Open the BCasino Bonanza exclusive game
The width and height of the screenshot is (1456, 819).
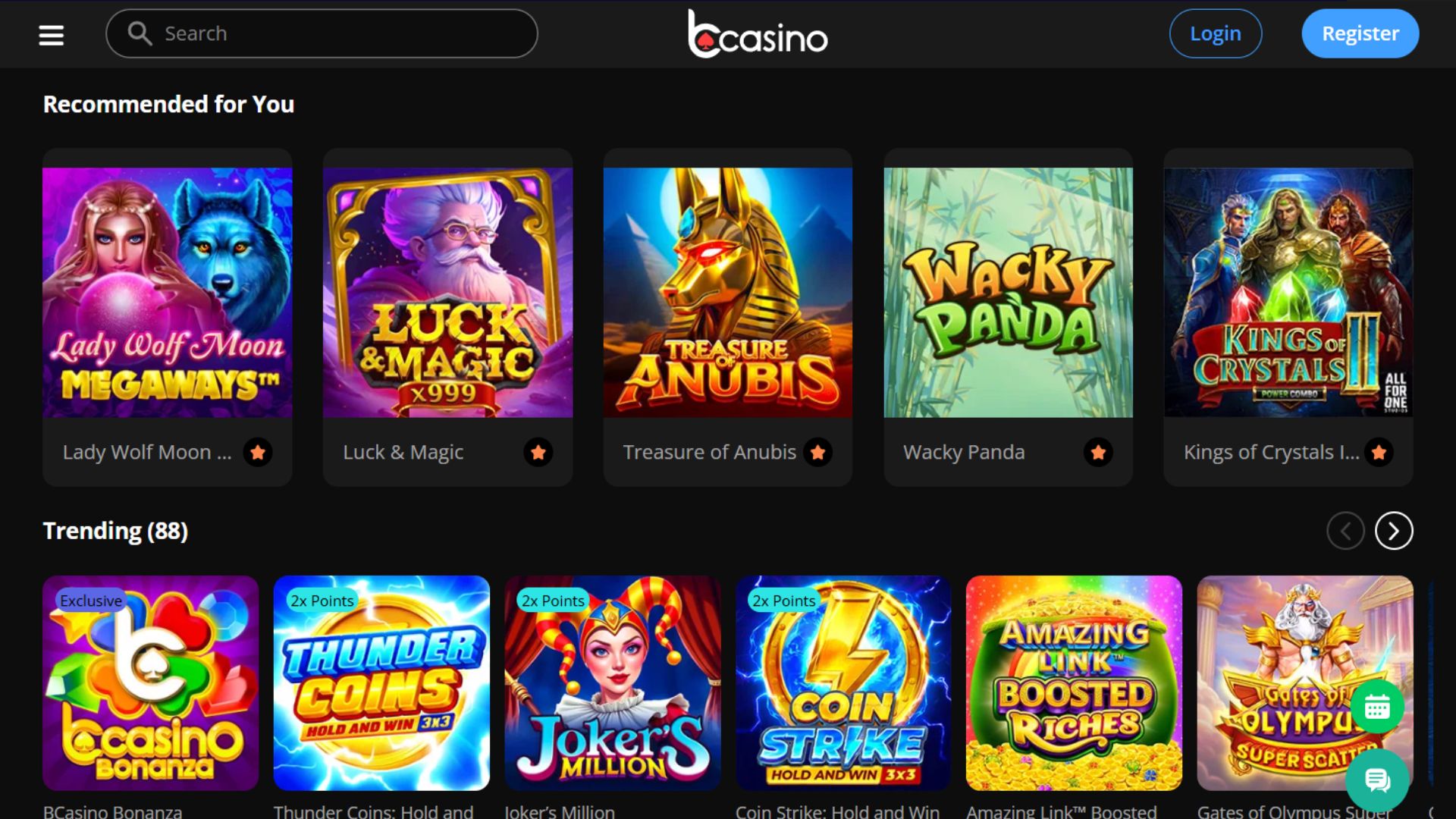coord(150,683)
